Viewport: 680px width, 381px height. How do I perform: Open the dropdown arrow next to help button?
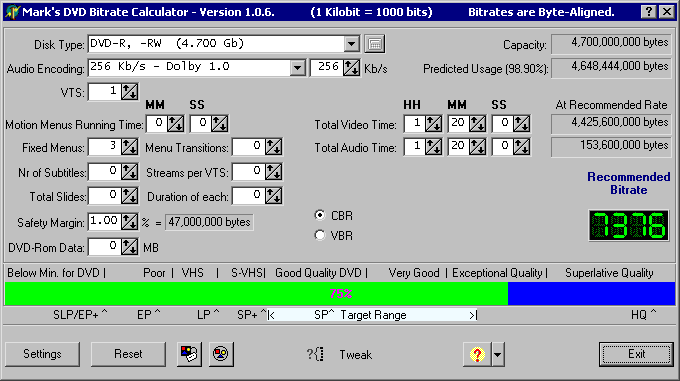click(498, 354)
